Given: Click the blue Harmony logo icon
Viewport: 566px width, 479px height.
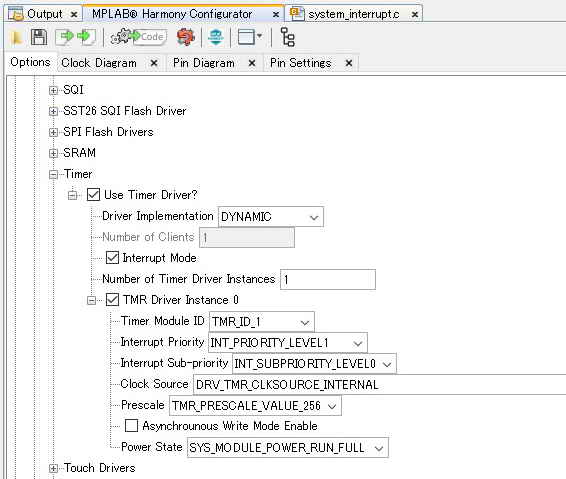Looking at the screenshot, I should coord(216,37).
